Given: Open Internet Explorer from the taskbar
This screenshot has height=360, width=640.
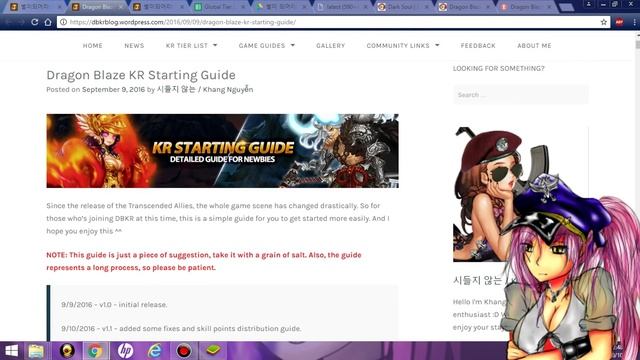Looking at the screenshot, I should pyautogui.click(x=154, y=351).
